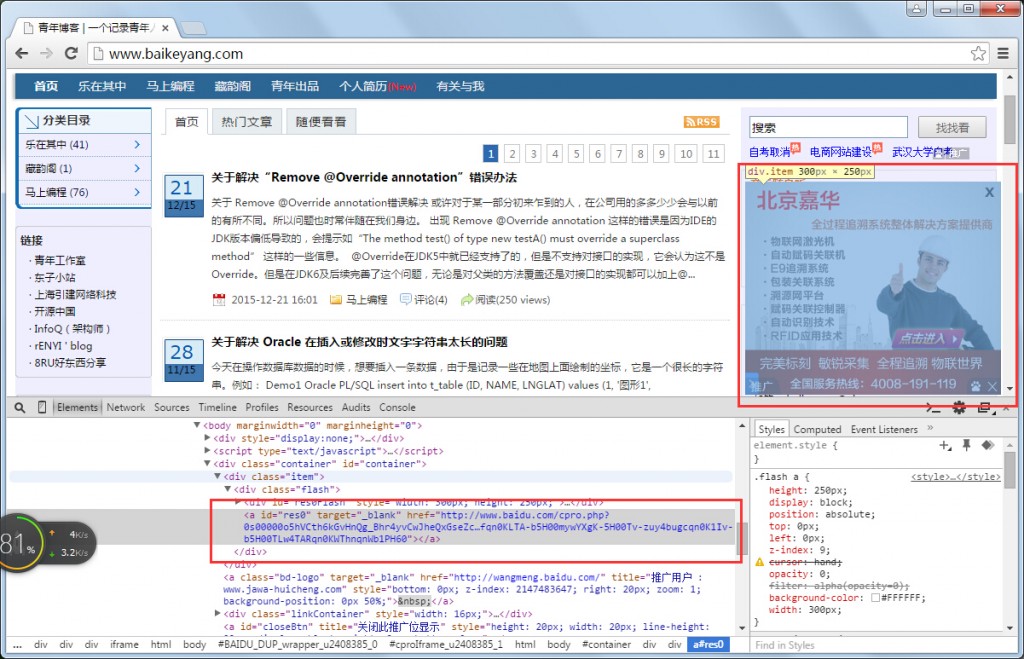
Task: Go to the 有关与我 page
Action: [x=460, y=86]
